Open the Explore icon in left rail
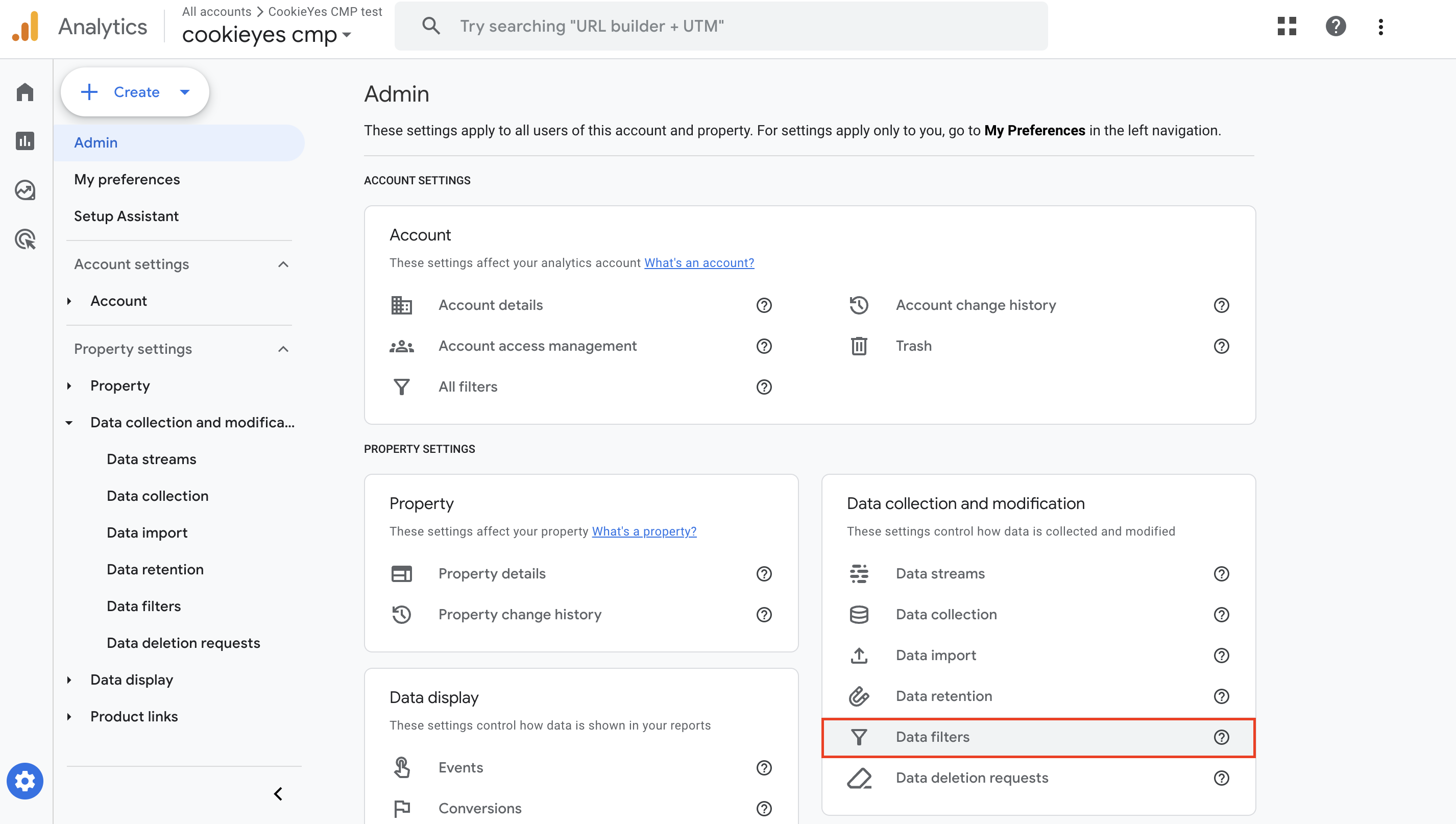This screenshot has height=824, width=1456. (x=25, y=190)
